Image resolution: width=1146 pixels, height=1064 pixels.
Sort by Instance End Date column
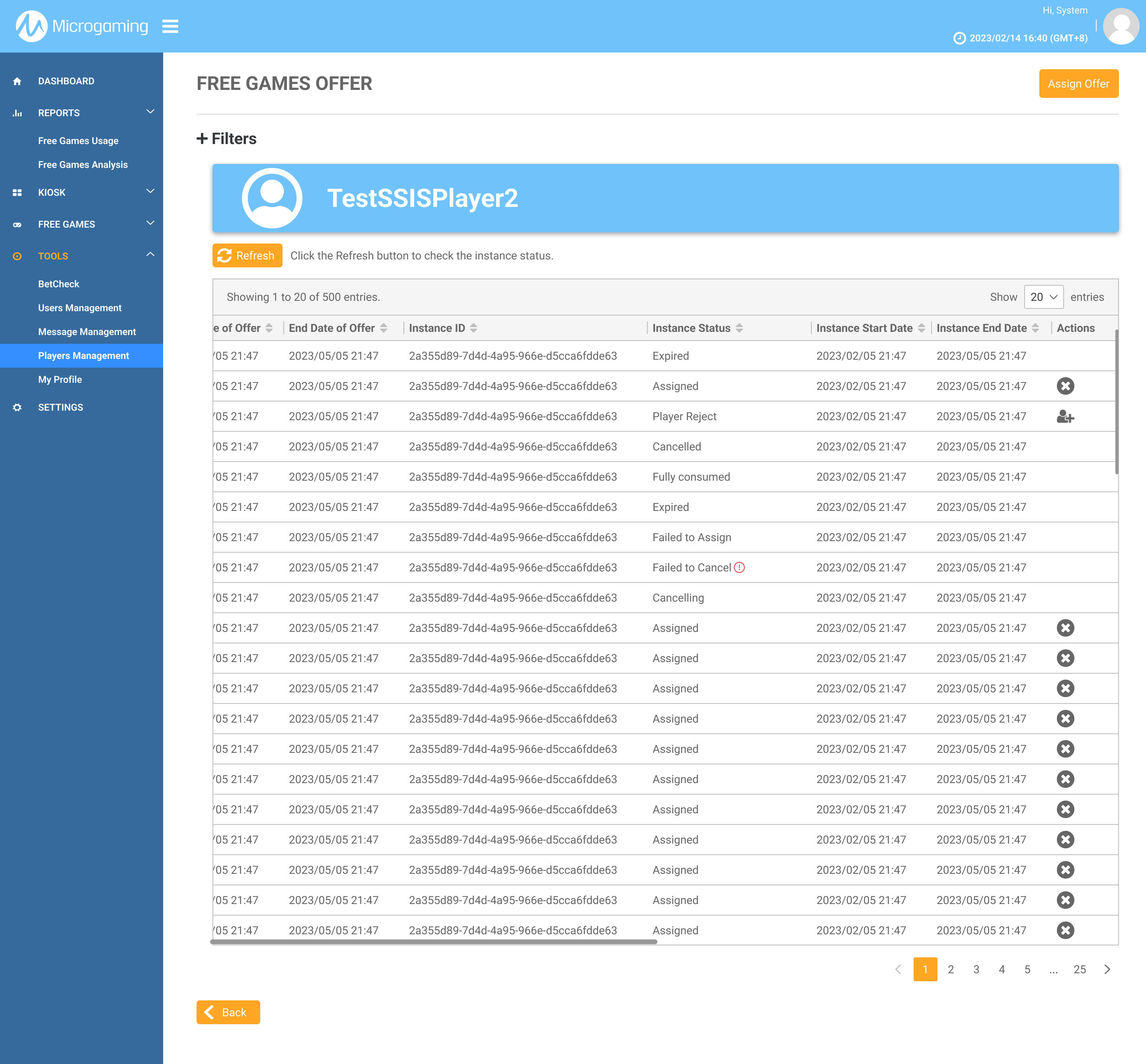pyautogui.click(x=1035, y=328)
